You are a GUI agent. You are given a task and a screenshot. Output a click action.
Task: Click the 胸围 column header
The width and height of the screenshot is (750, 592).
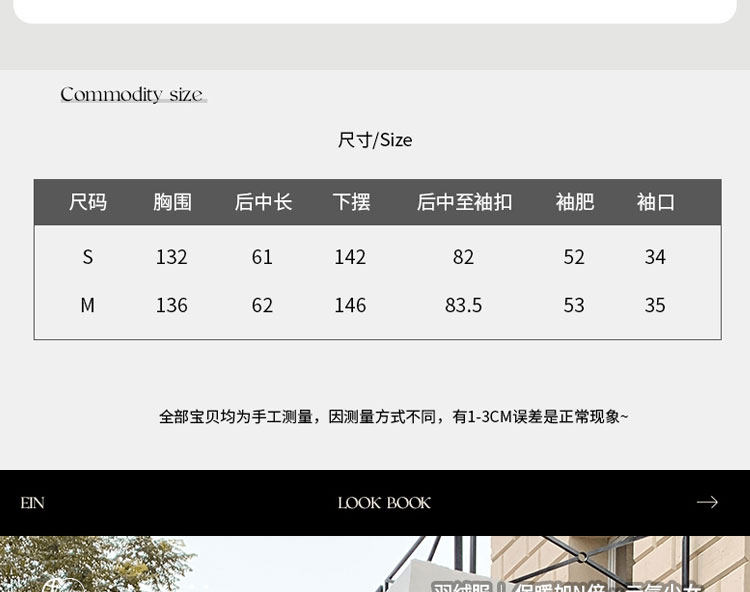(x=172, y=202)
